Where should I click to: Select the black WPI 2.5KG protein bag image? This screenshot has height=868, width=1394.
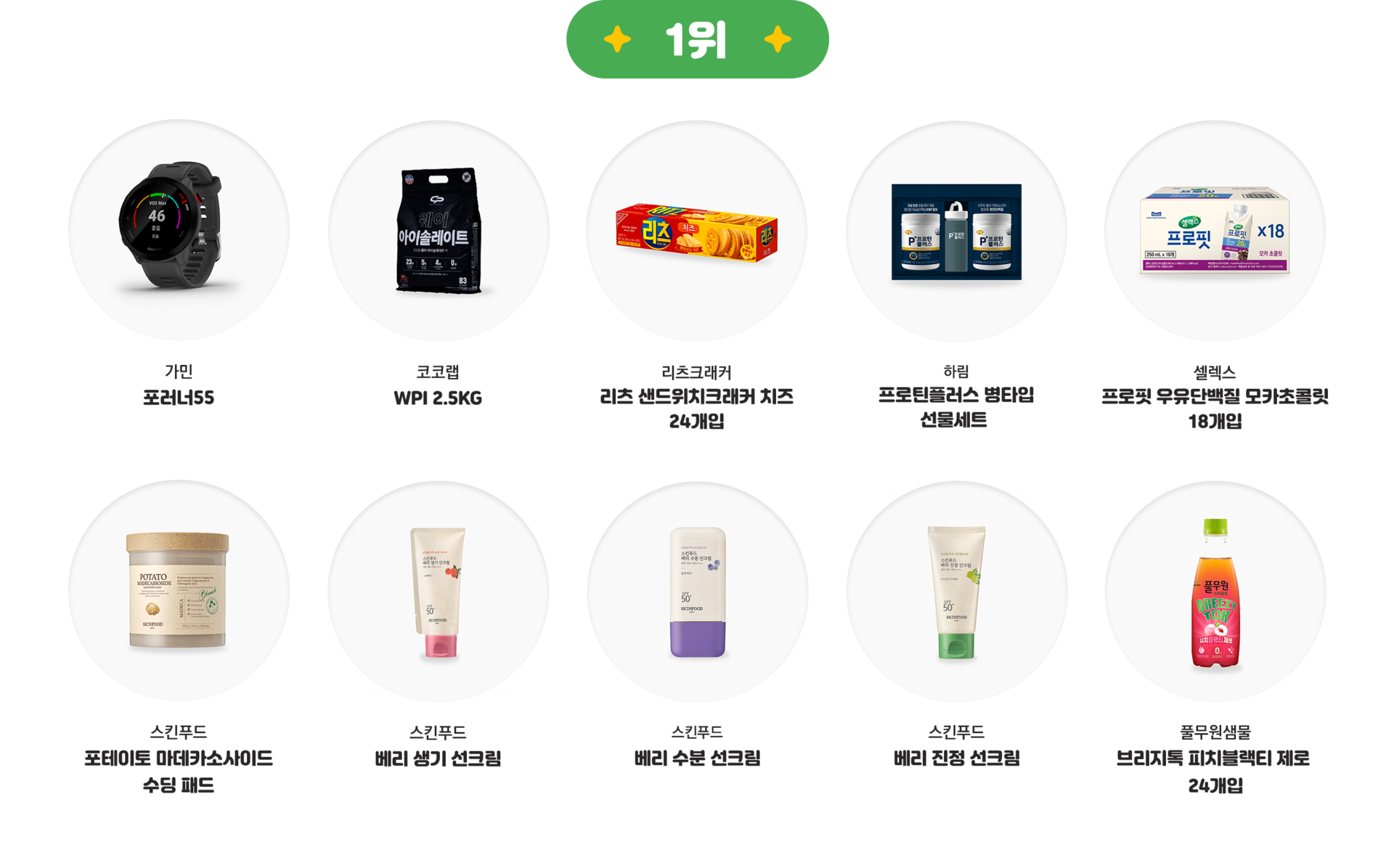pos(439,230)
